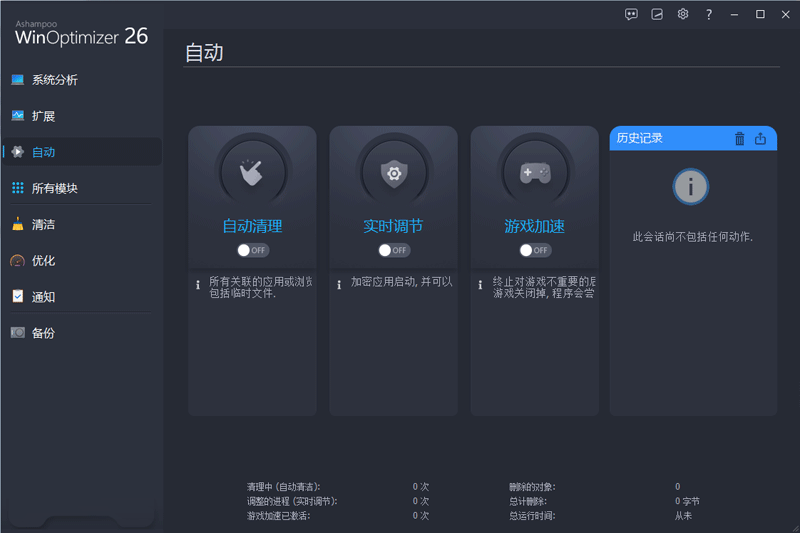Image resolution: width=800 pixels, height=533 pixels.
Task: Click the 自动清理 hand pointer circle icon
Action: [x=252, y=173]
